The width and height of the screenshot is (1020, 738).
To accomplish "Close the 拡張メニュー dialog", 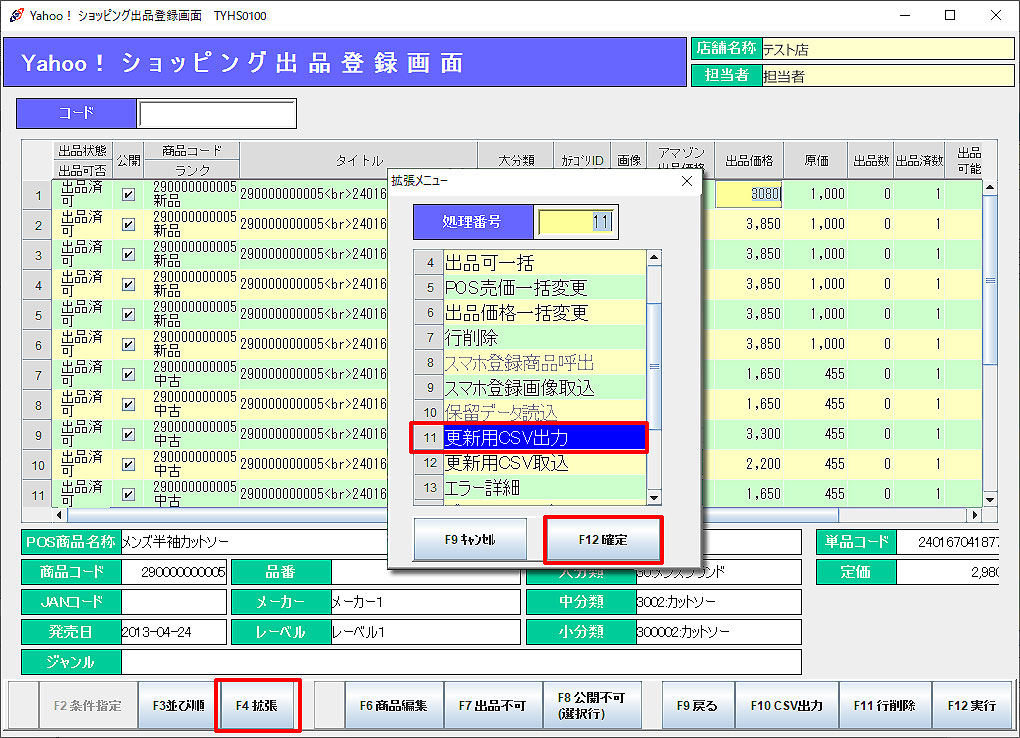I will 686,181.
